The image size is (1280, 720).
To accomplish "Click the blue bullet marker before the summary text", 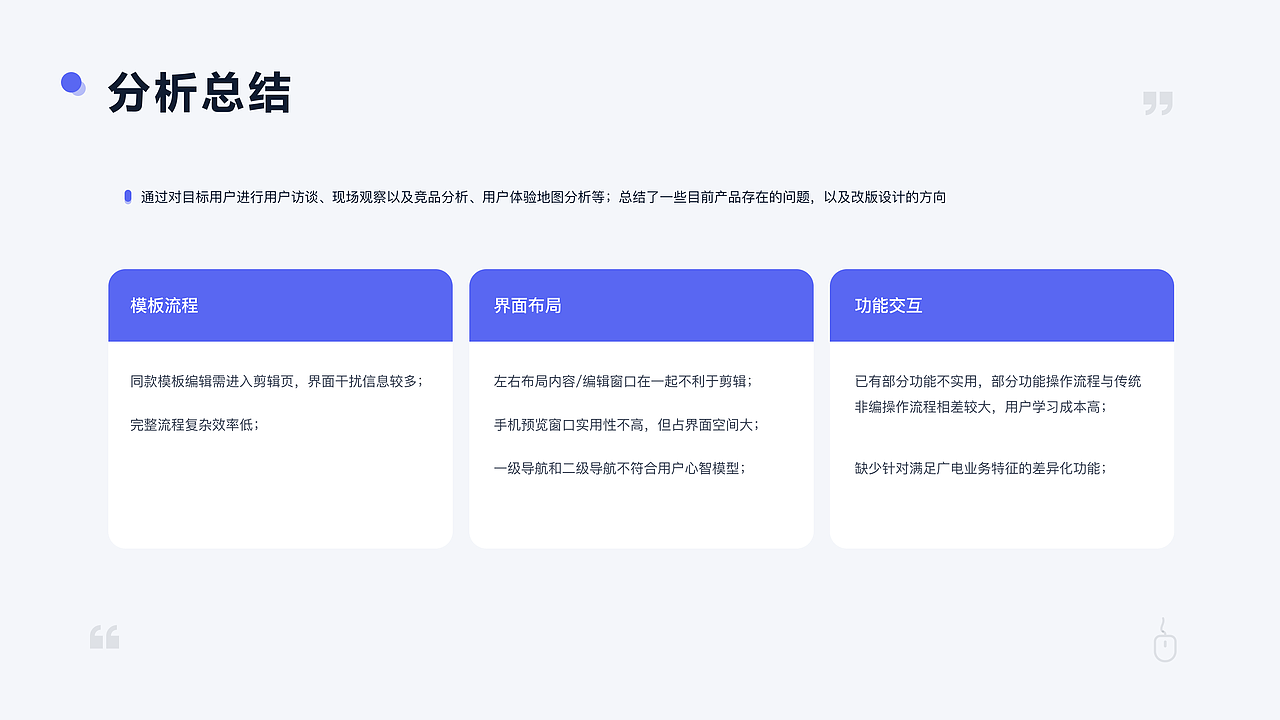I will (127, 197).
